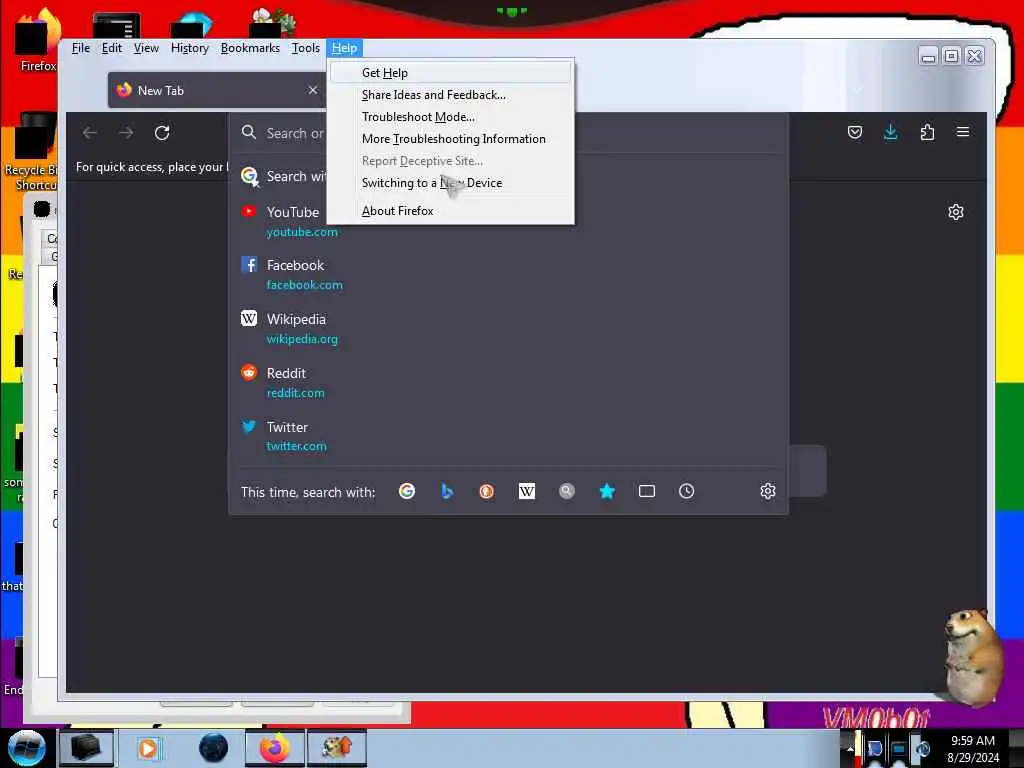Choose Get Help from Help menu
Screen dimensions: 1024x768
(451, 73)
